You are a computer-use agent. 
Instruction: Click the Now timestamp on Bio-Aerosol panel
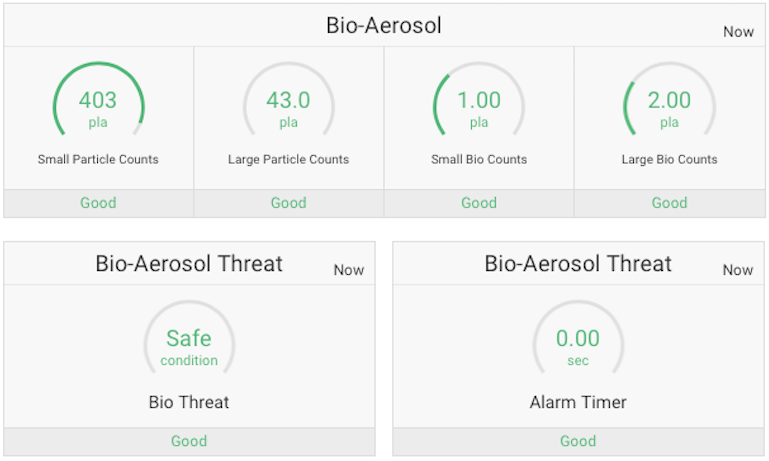pos(738,32)
